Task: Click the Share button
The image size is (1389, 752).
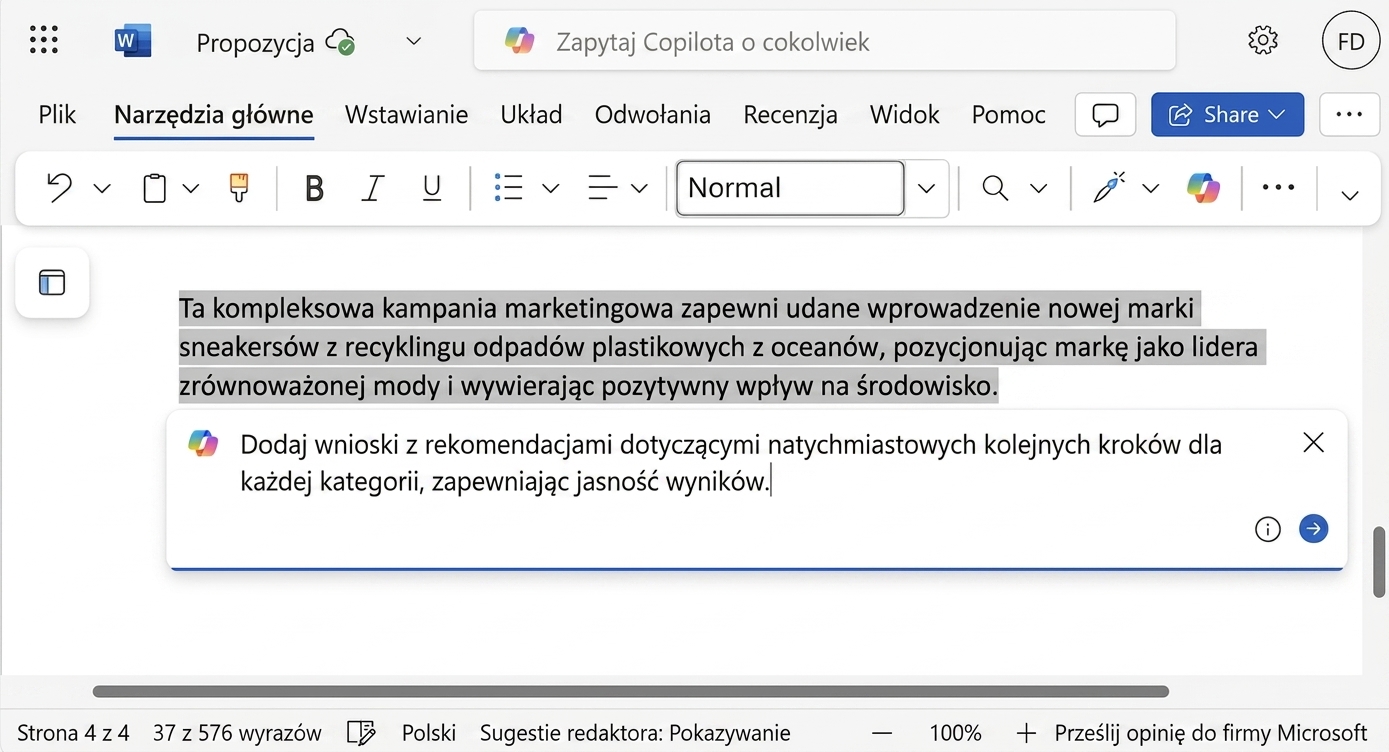Action: (1227, 114)
